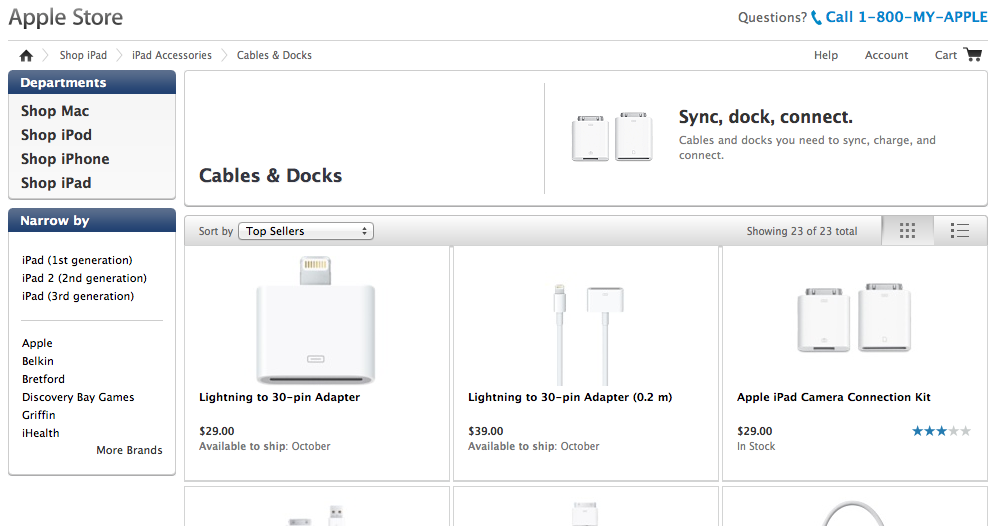Go to Shop iPod department
The image size is (1004, 526).
pyautogui.click(x=56, y=135)
